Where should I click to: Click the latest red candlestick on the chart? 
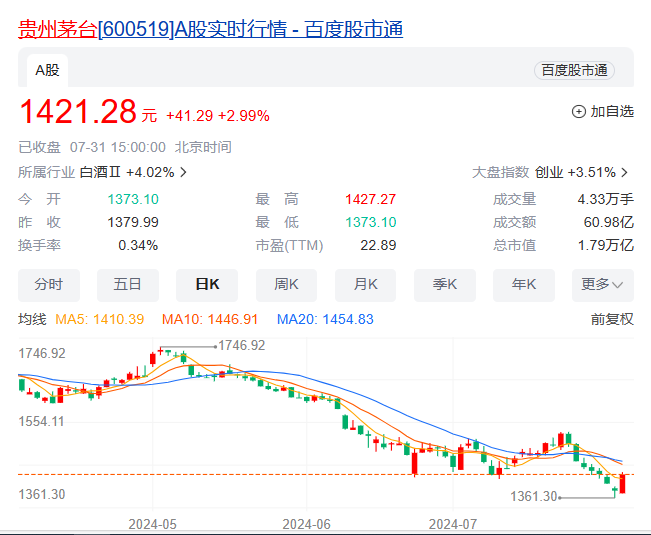click(622, 483)
